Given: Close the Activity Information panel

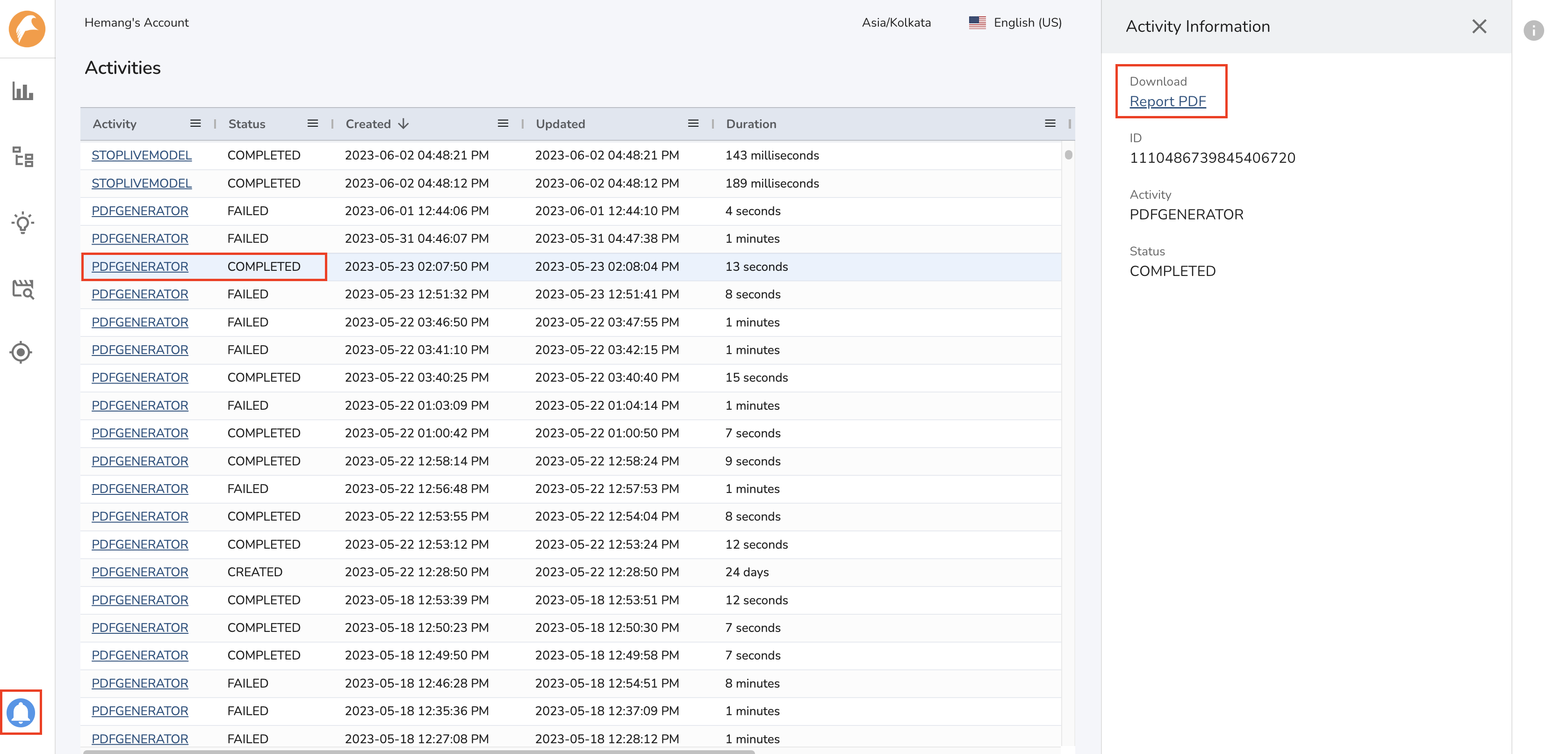Looking at the screenshot, I should coord(1479,26).
